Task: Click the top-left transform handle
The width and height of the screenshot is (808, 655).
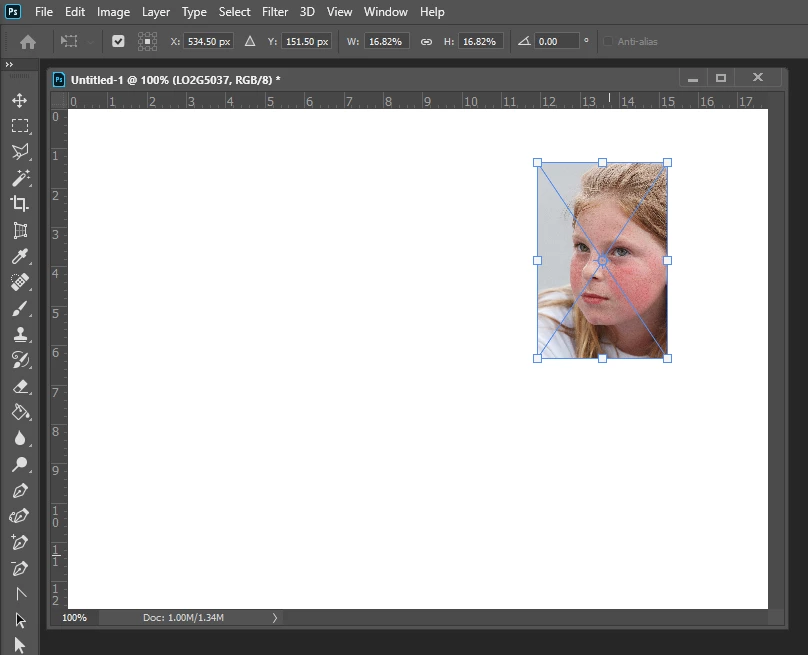Action: click(x=537, y=163)
